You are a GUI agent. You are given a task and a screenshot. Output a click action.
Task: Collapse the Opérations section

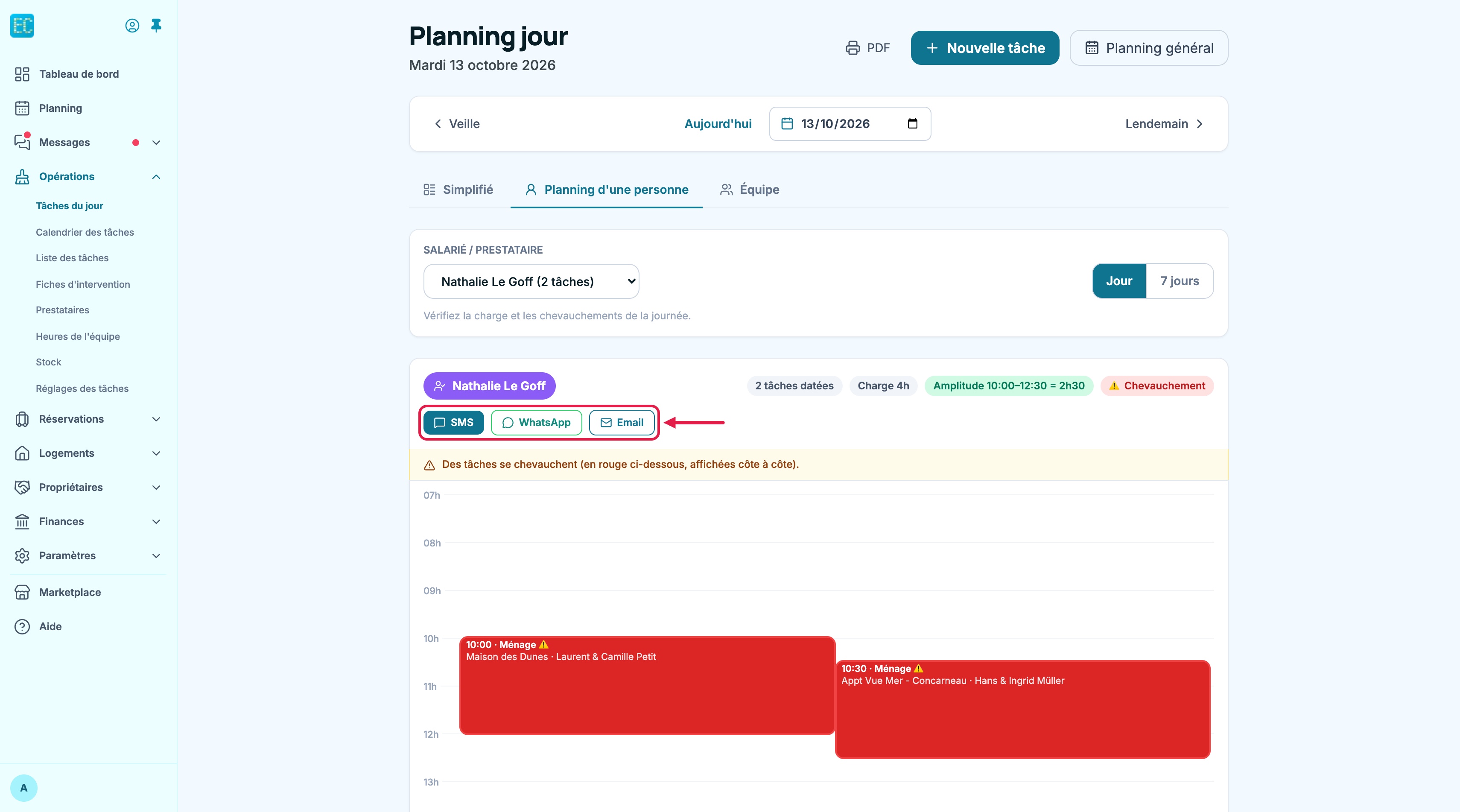click(156, 177)
